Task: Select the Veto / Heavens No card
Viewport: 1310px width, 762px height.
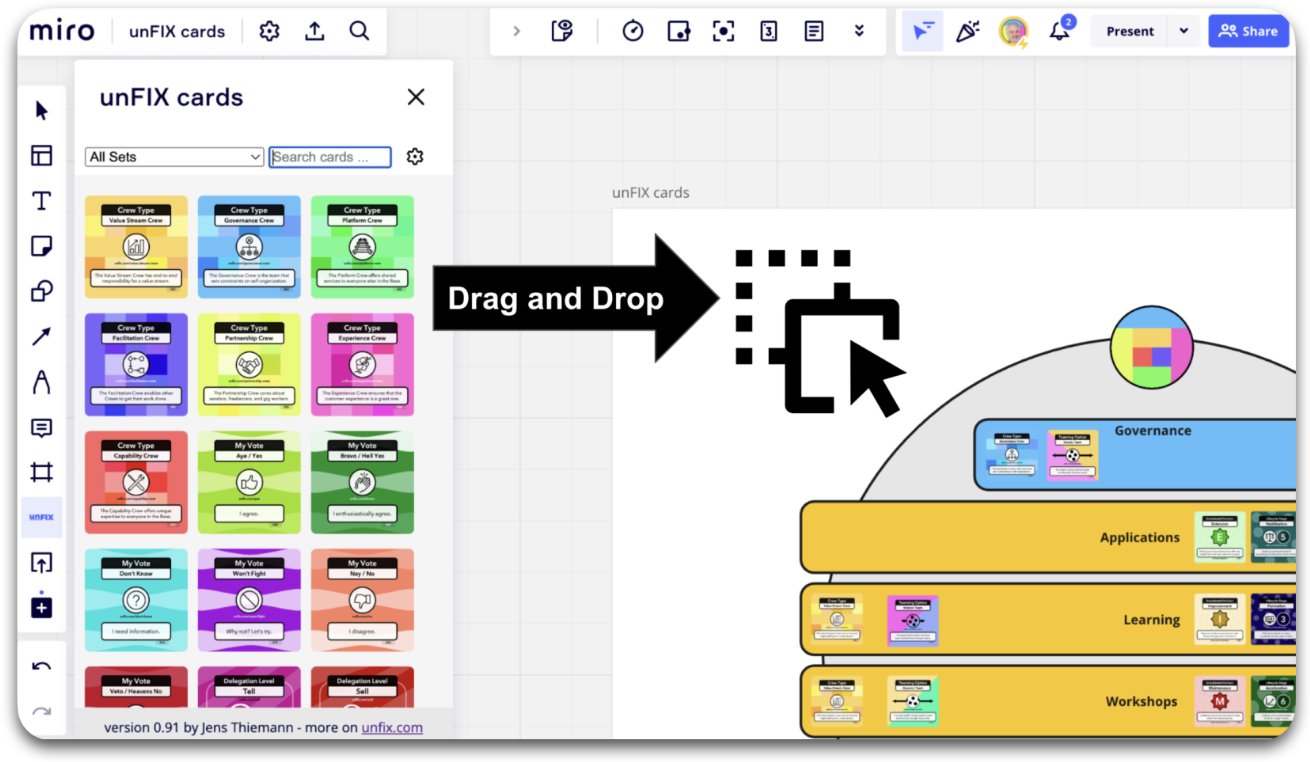Action: coord(136,688)
